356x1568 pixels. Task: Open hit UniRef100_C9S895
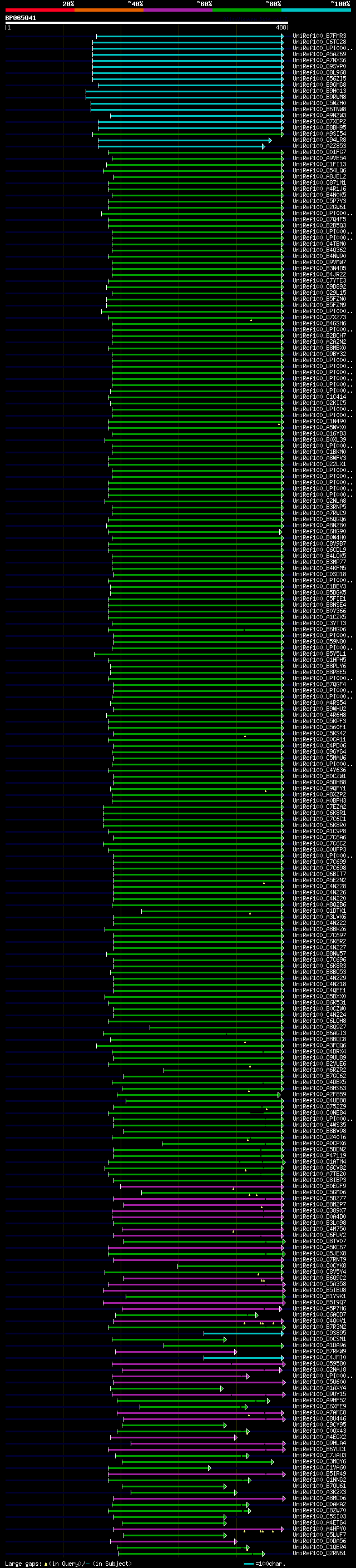319,1333
